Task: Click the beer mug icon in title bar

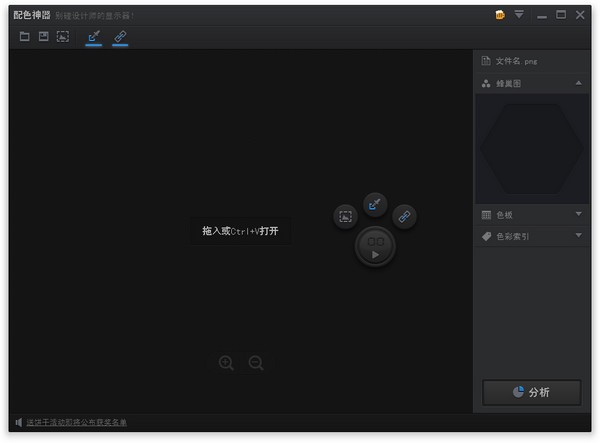Action: tap(500, 15)
